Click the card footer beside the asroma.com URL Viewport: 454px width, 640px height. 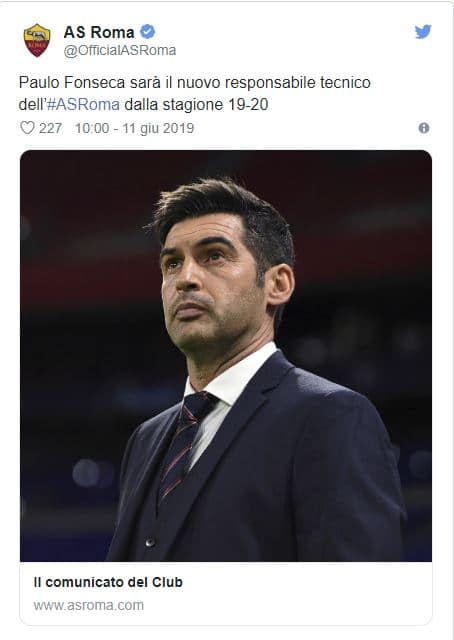coord(226,593)
